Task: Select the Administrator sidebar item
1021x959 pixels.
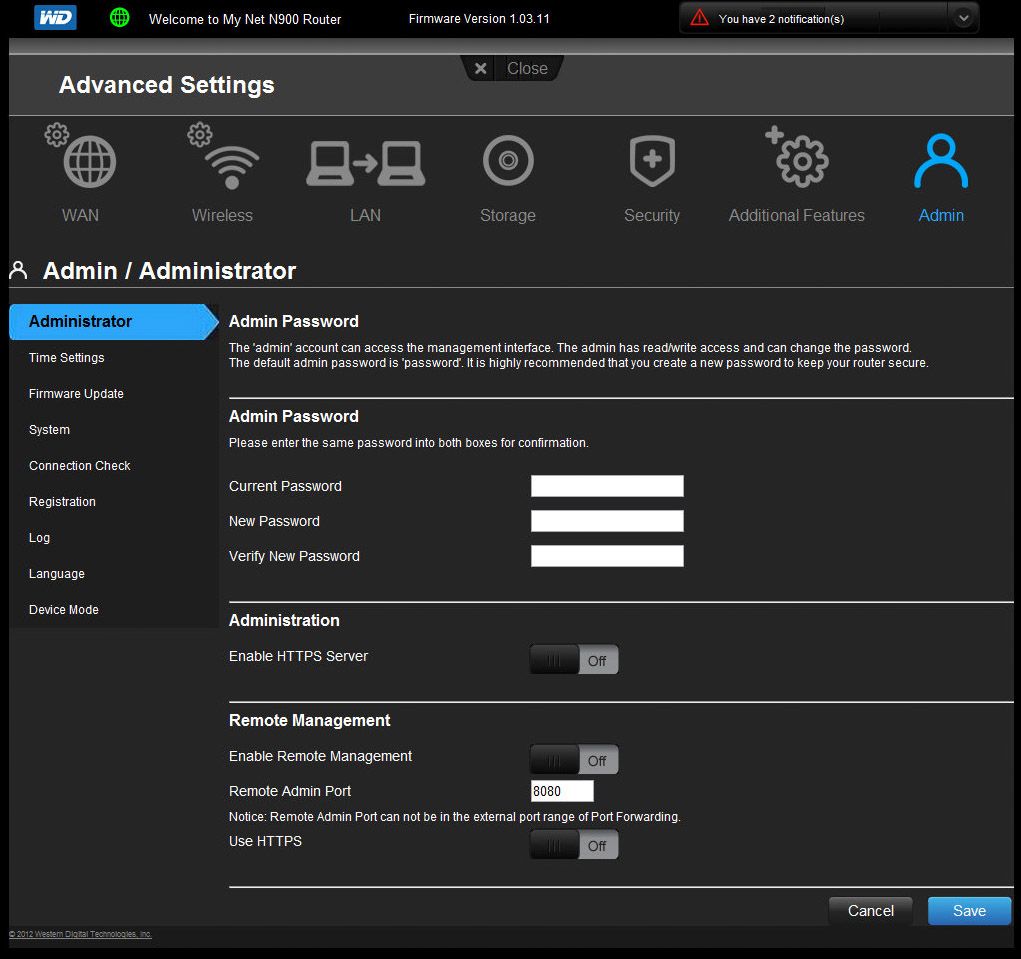Action: tap(113, 322)
